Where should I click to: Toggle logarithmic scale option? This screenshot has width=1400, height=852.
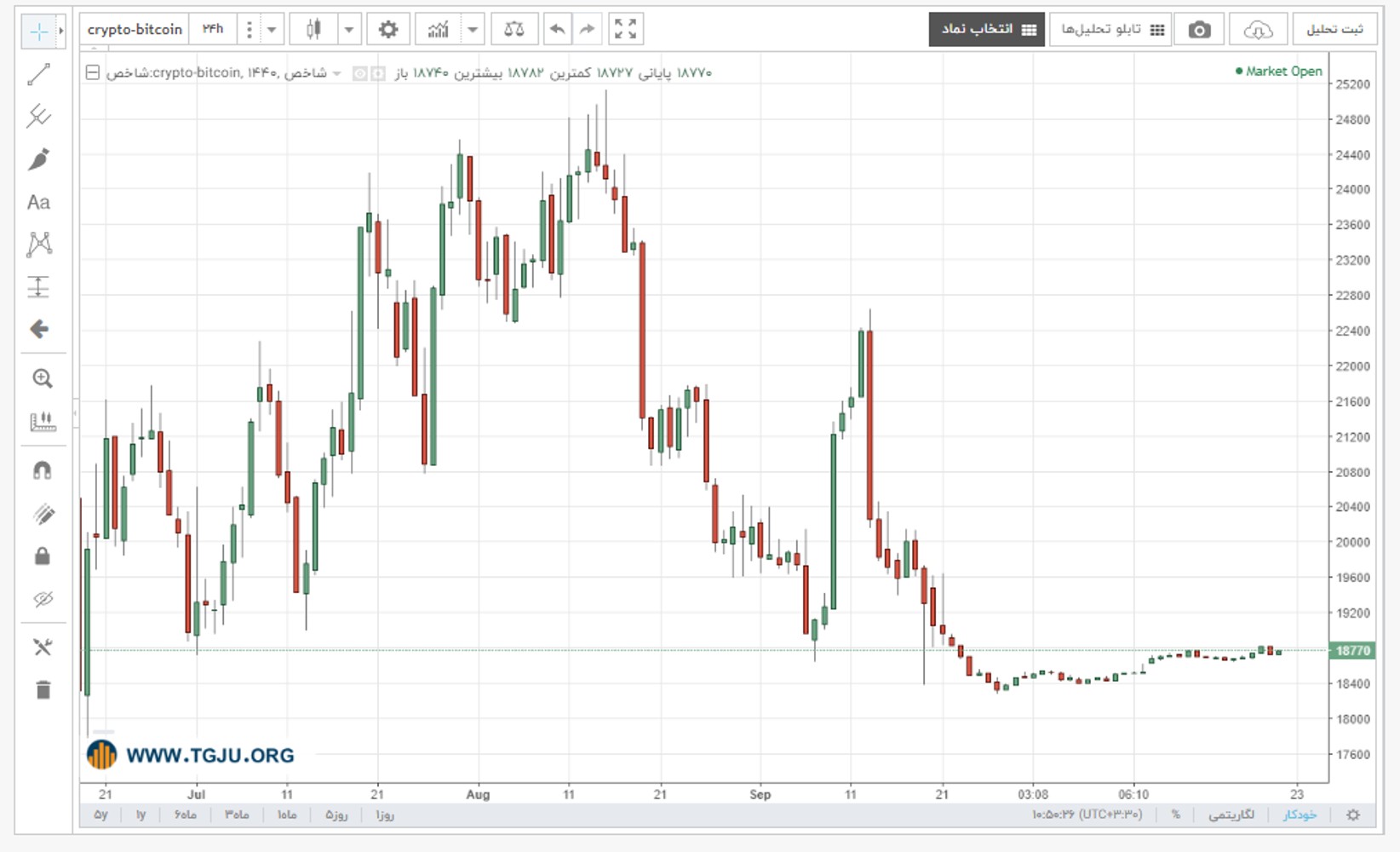(1231, 815)
